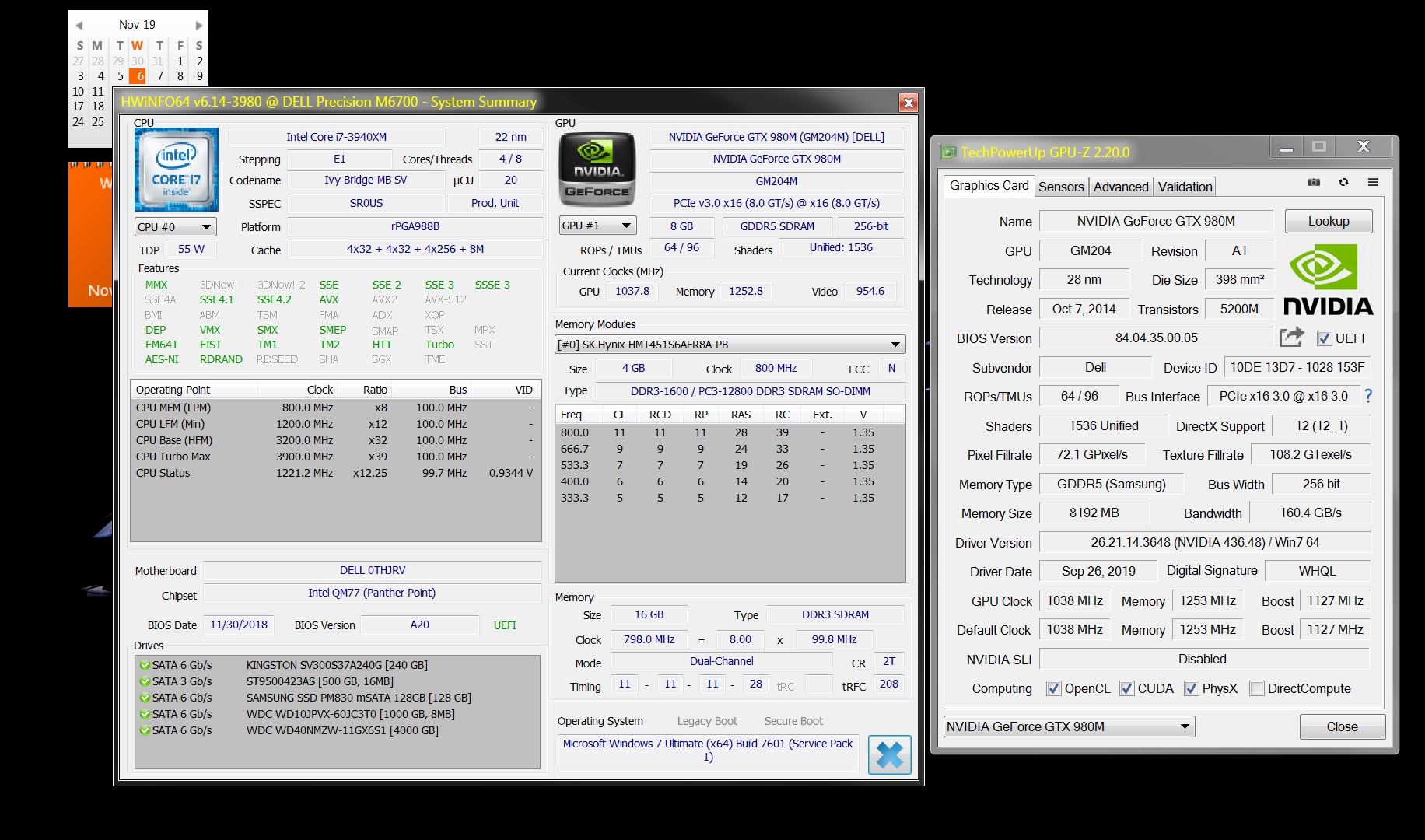This screenshot has width=1425, height=840.
Task: Expand the SK Hynix memory module dropdown
Action: coord(895,345)
